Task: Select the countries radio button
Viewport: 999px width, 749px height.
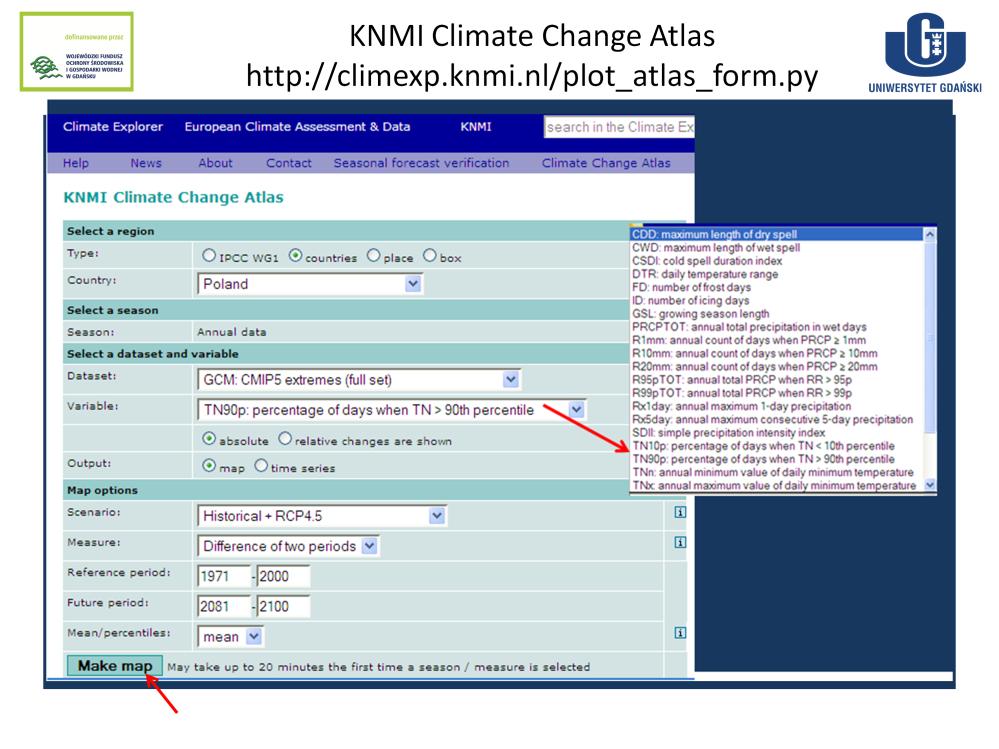Action: pyautogui.click(x=295, y=255)
